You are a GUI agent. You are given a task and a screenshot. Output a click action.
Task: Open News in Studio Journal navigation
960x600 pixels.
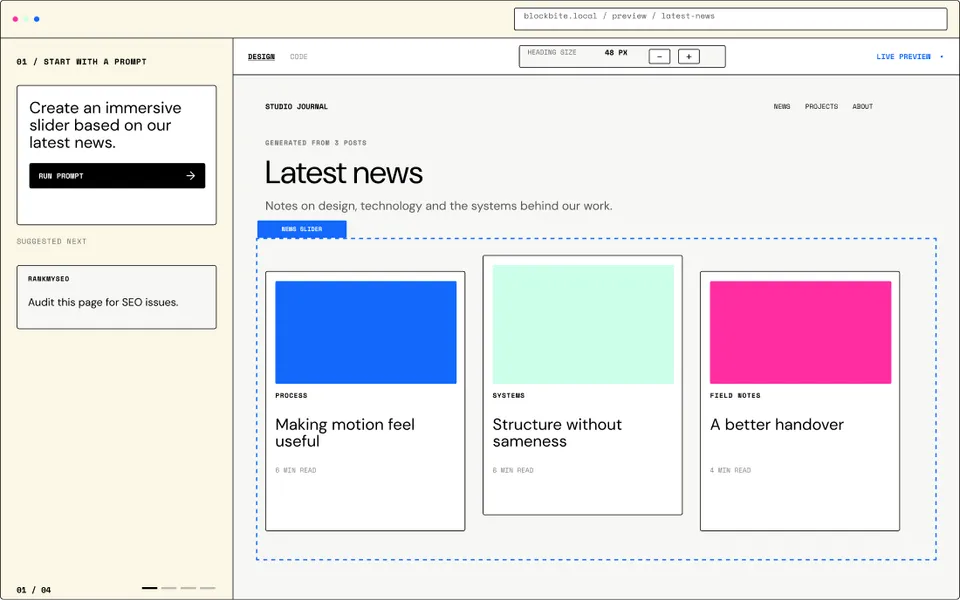click(782, 107)
